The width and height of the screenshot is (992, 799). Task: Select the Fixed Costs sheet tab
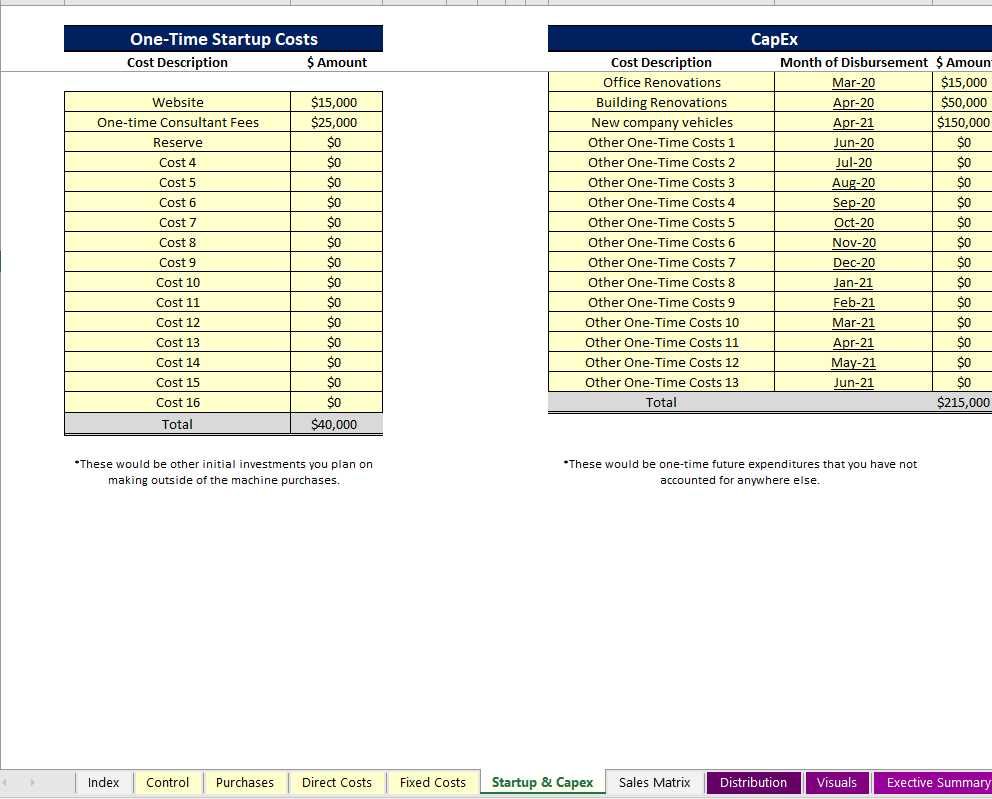(x=433, y=783)
